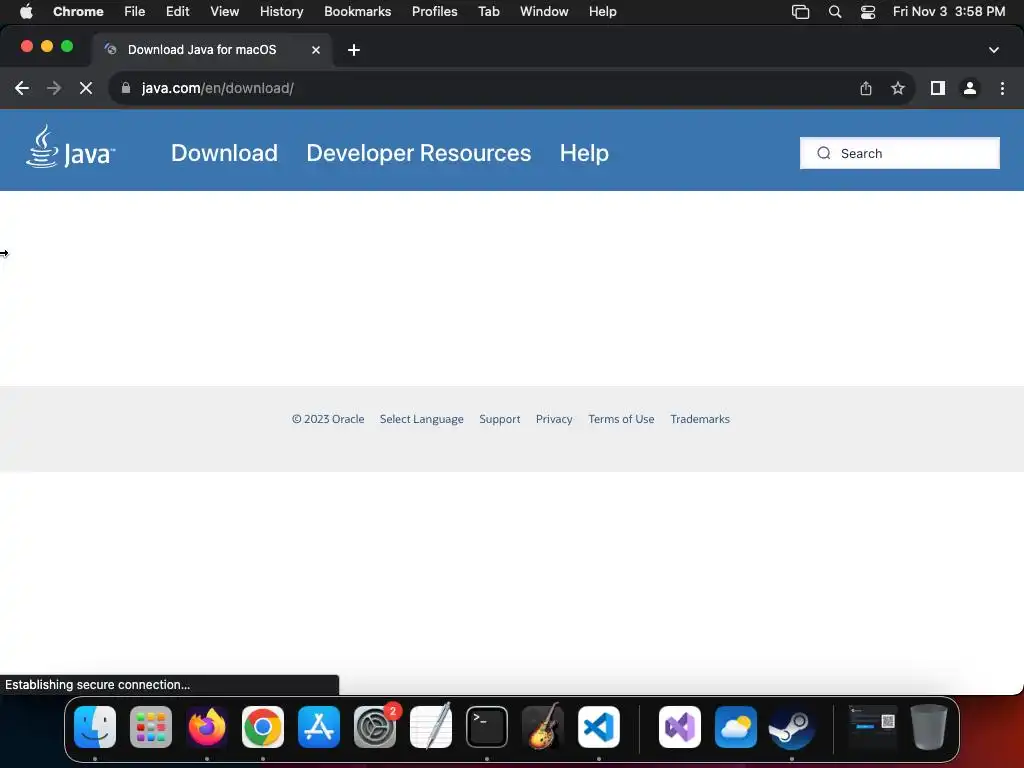
Task: Click the Select Language footer link
Action: click(421, 419)
